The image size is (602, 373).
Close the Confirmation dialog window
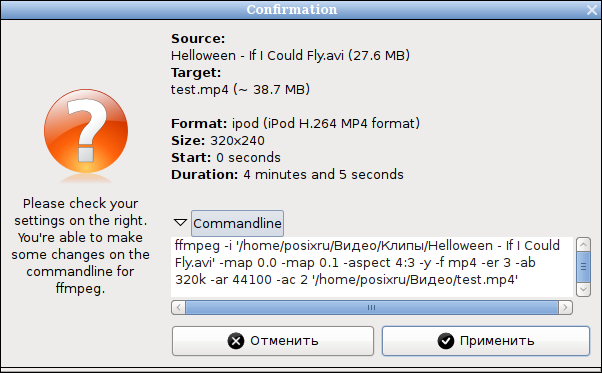click(x=592, y=10)
